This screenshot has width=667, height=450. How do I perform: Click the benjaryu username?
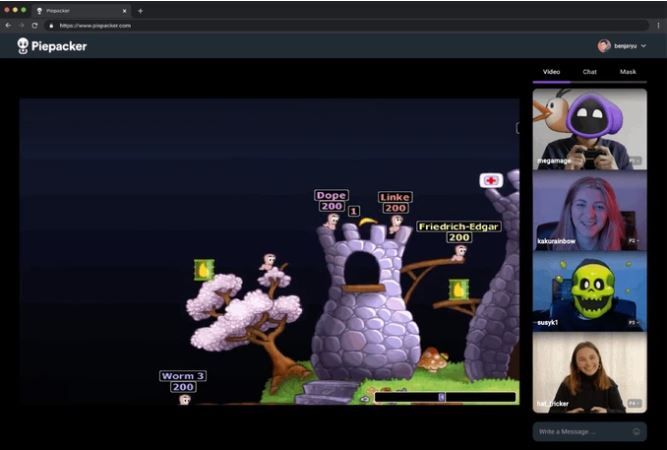(625, 46)
